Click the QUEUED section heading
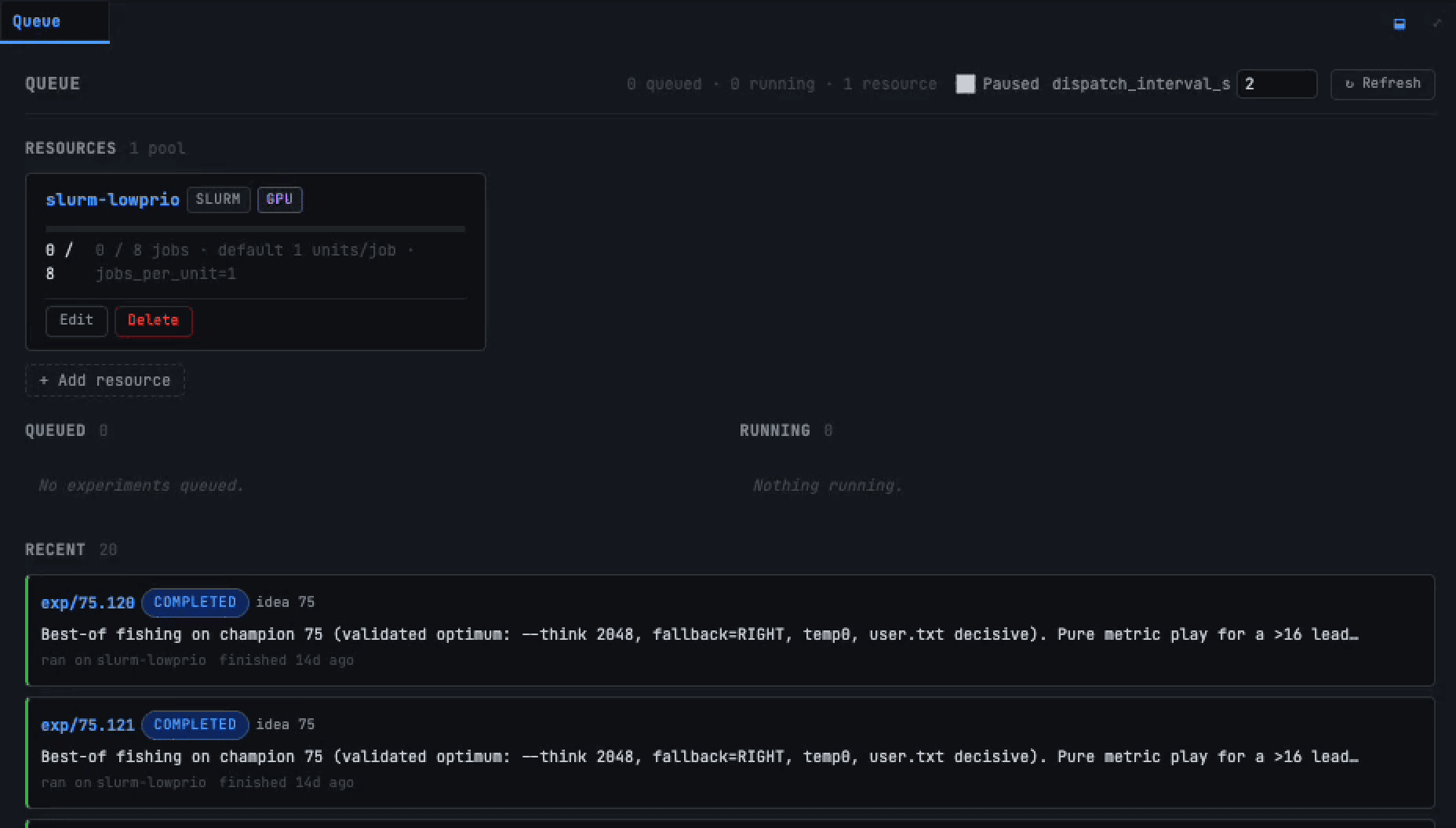Screen dimensions: 1456x828 pos(55,430)
